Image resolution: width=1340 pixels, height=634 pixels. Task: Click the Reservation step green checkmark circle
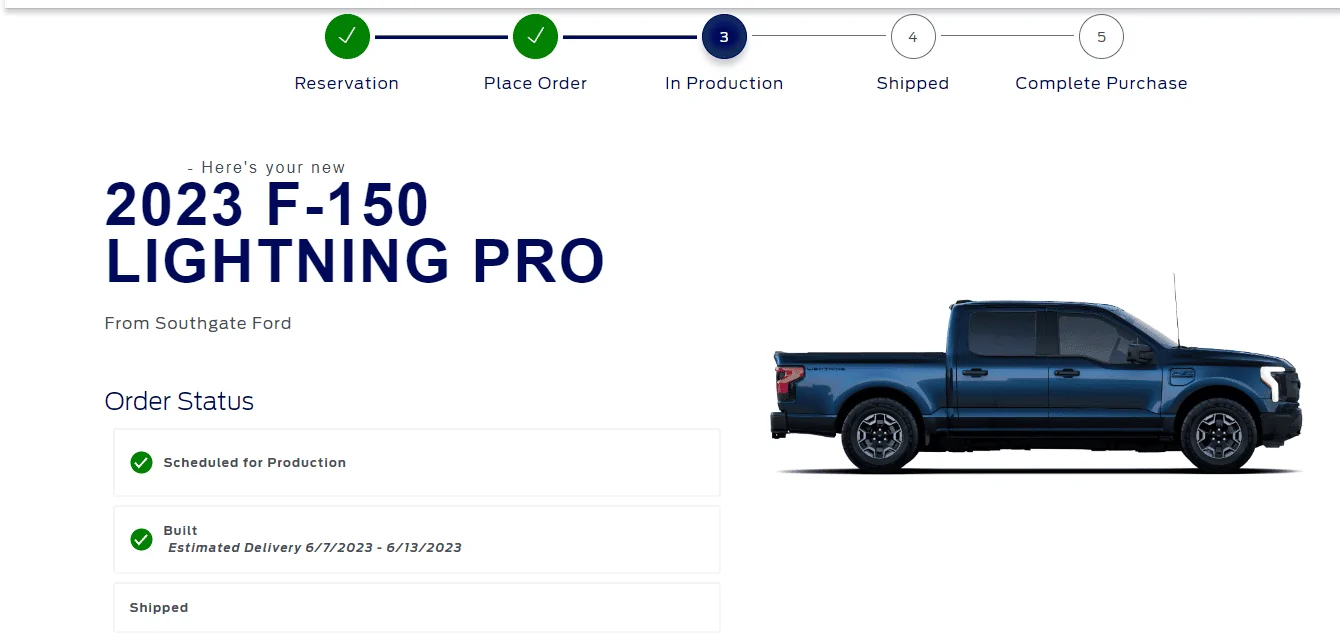(347, 37)
